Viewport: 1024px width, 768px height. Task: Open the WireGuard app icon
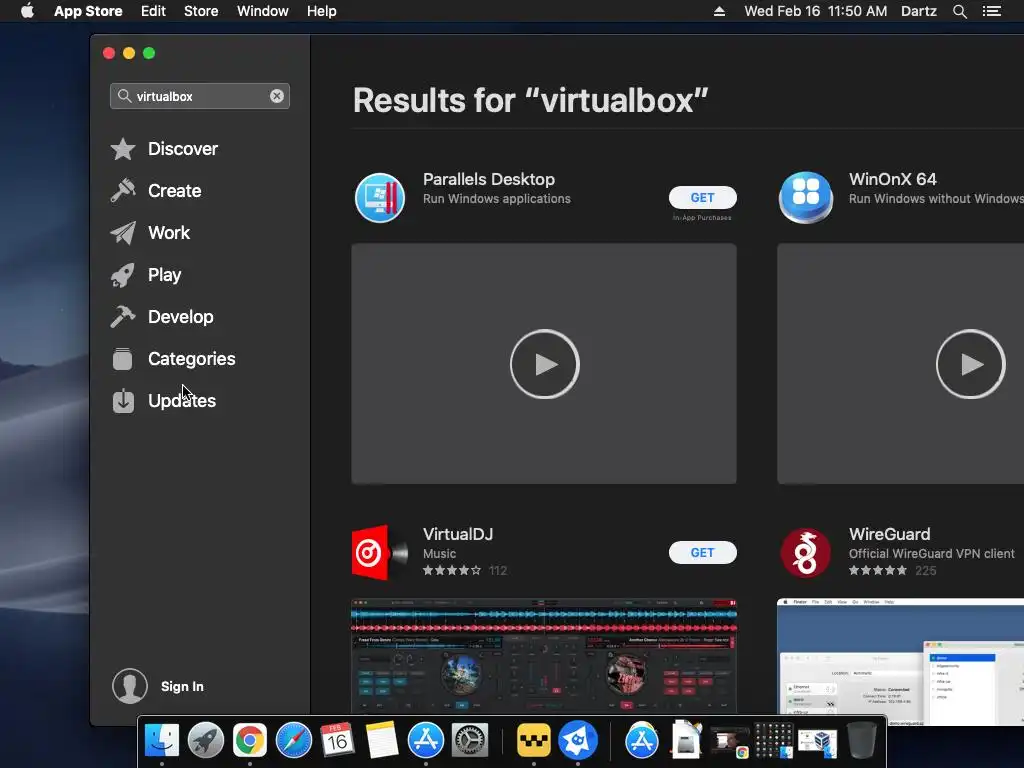click(x=805, y=552)
